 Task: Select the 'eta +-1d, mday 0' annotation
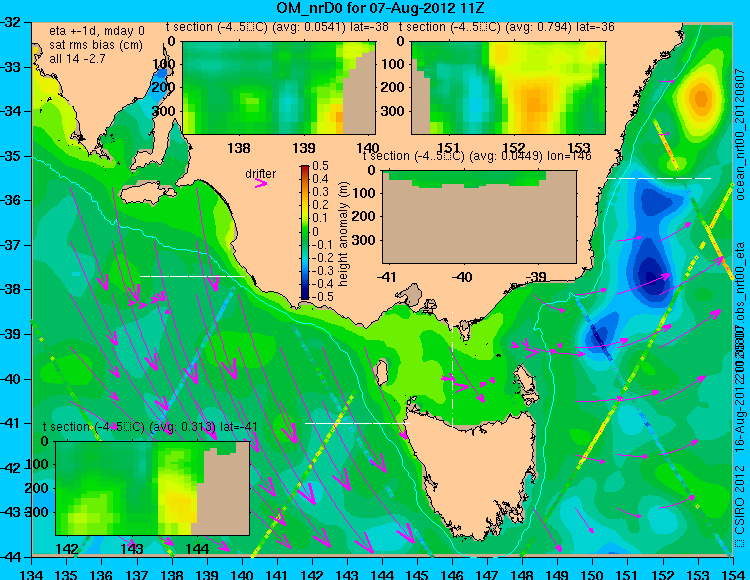(x=97, y=31)
